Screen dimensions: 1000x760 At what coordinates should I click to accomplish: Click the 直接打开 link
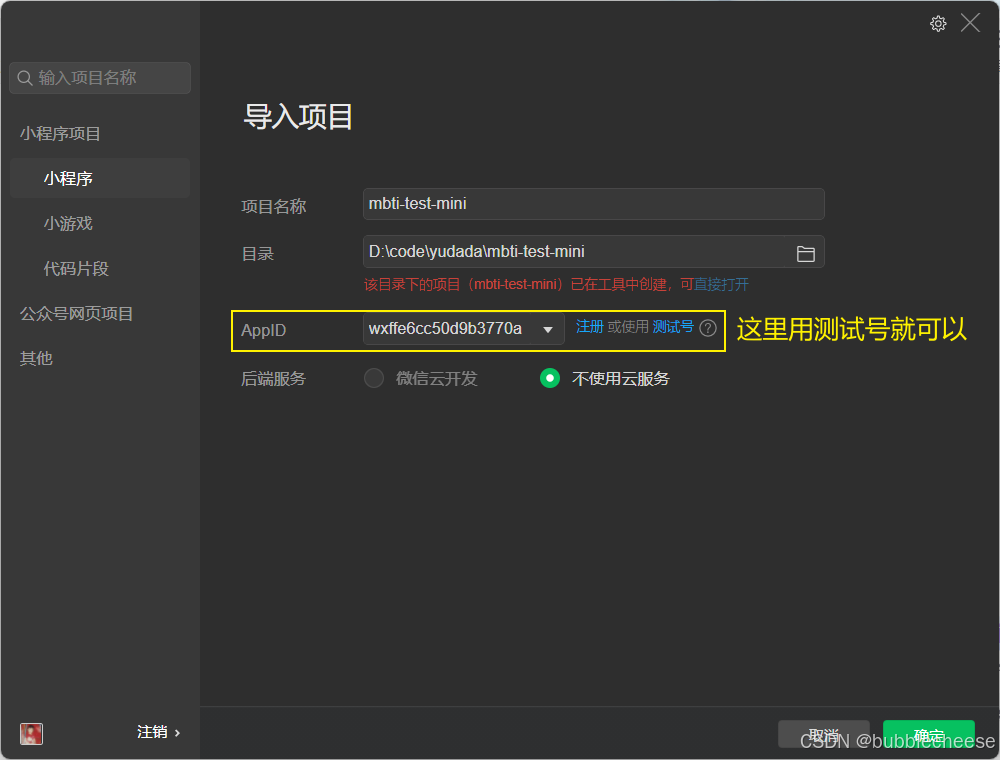click(721, 284)
